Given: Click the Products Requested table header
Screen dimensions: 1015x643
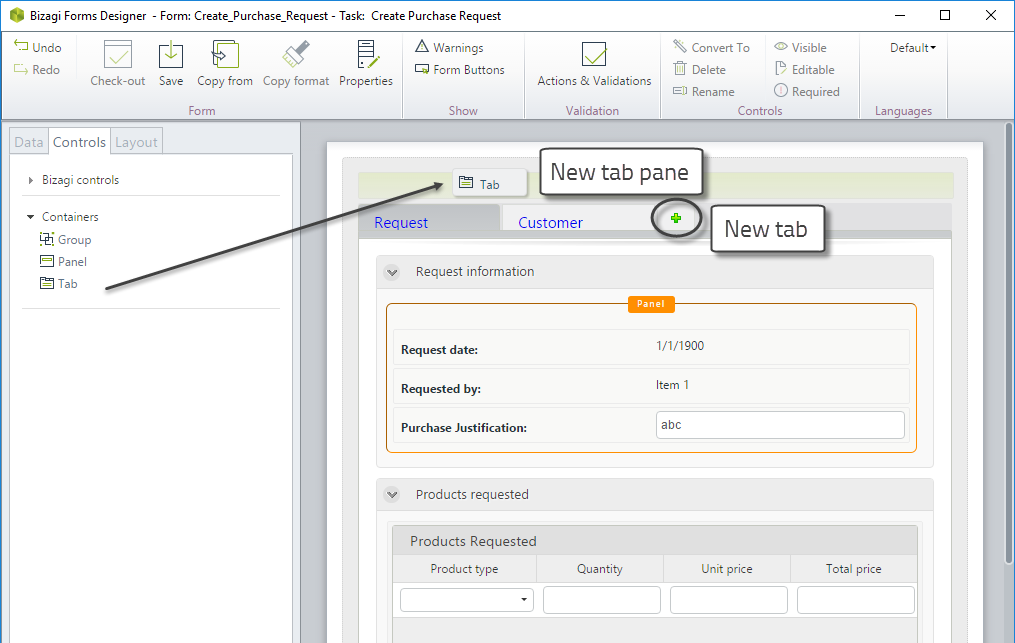Looking at the screenshot, I should tap(654, 541).
